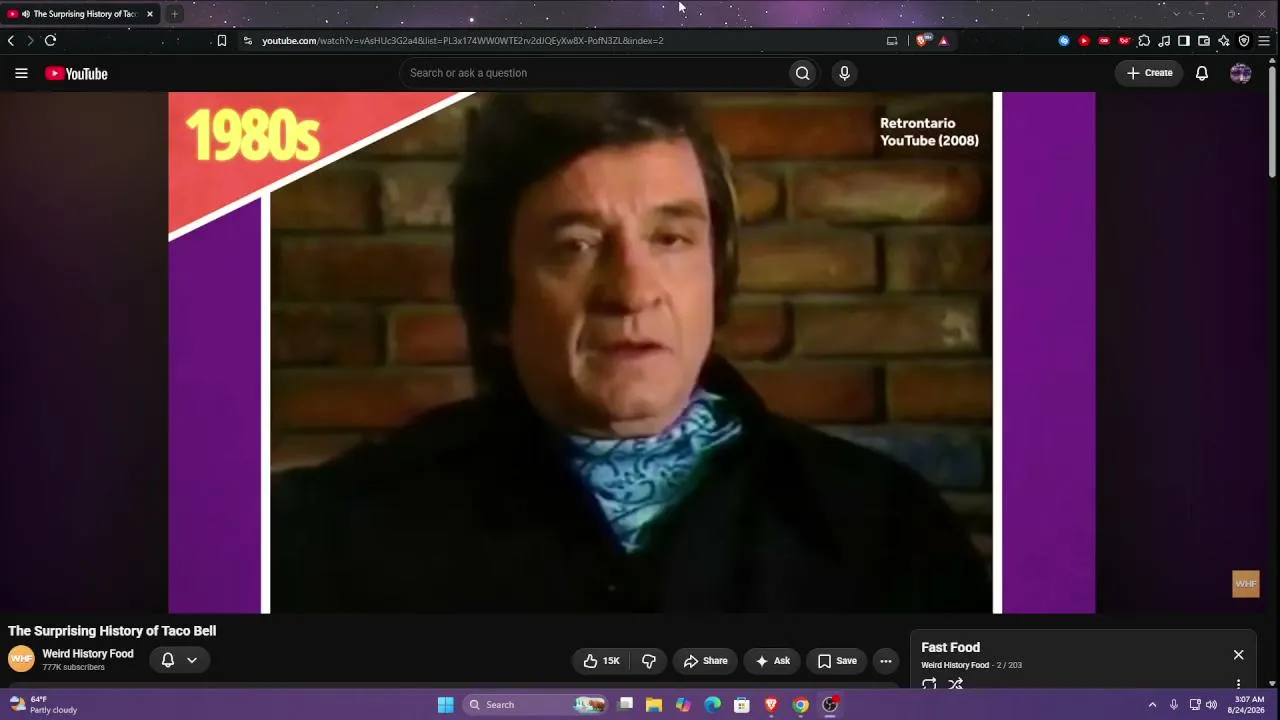Open Google Chrome from the taskbar
This screenshot has width=1280, height=720.
click(x=800, y=705)
